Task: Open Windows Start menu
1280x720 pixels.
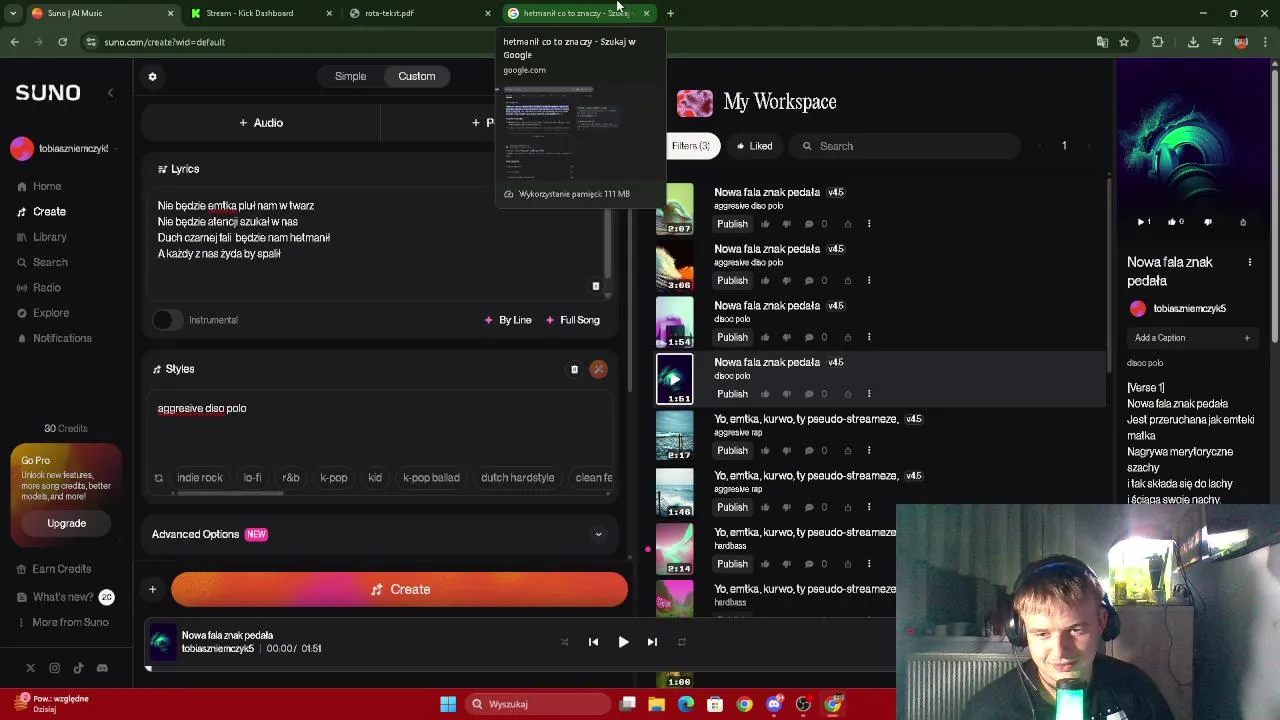Action: click(x=448, y=704)
